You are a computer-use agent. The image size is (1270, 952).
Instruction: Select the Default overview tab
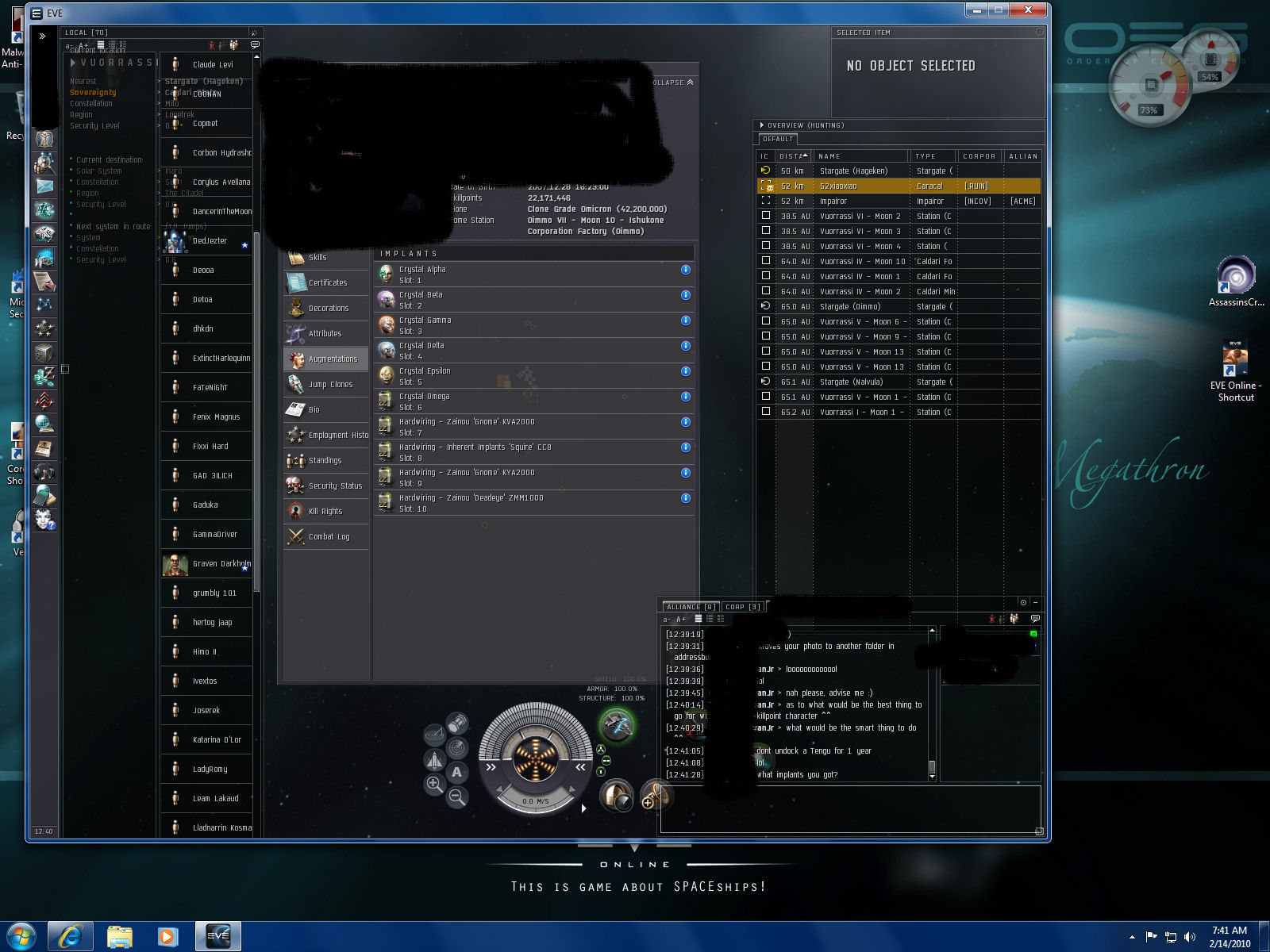point(778,139)
